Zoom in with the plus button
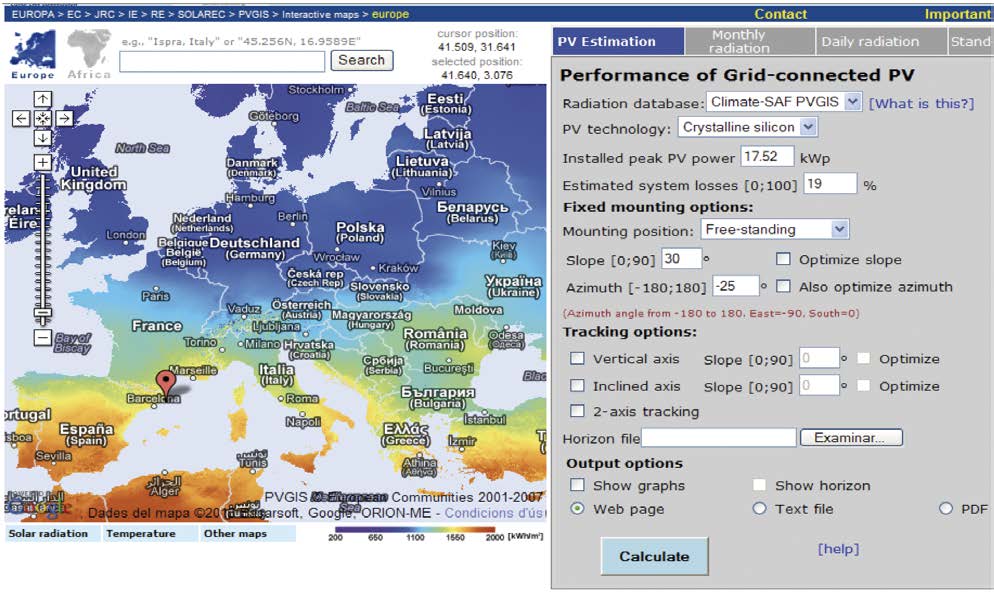 coord(43,162)
